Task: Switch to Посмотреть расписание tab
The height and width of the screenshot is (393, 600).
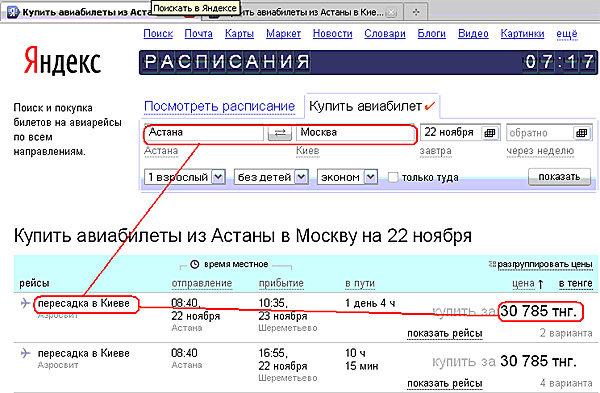Action: 220,106
